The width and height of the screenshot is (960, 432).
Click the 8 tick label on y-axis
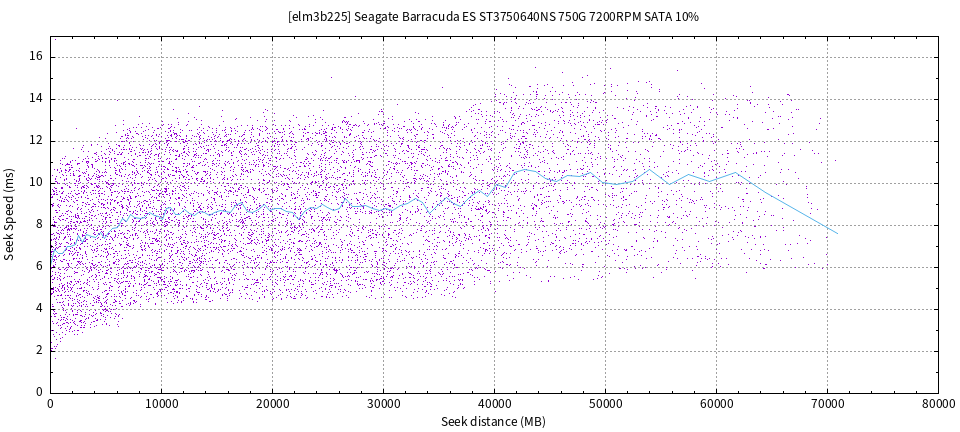pyautogui.click(x=38, y=225)
